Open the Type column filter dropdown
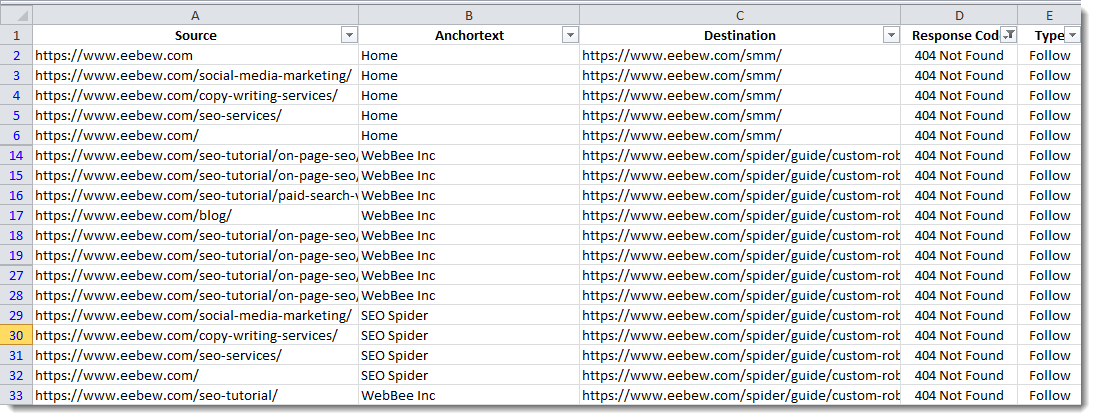 point(1072,36)
